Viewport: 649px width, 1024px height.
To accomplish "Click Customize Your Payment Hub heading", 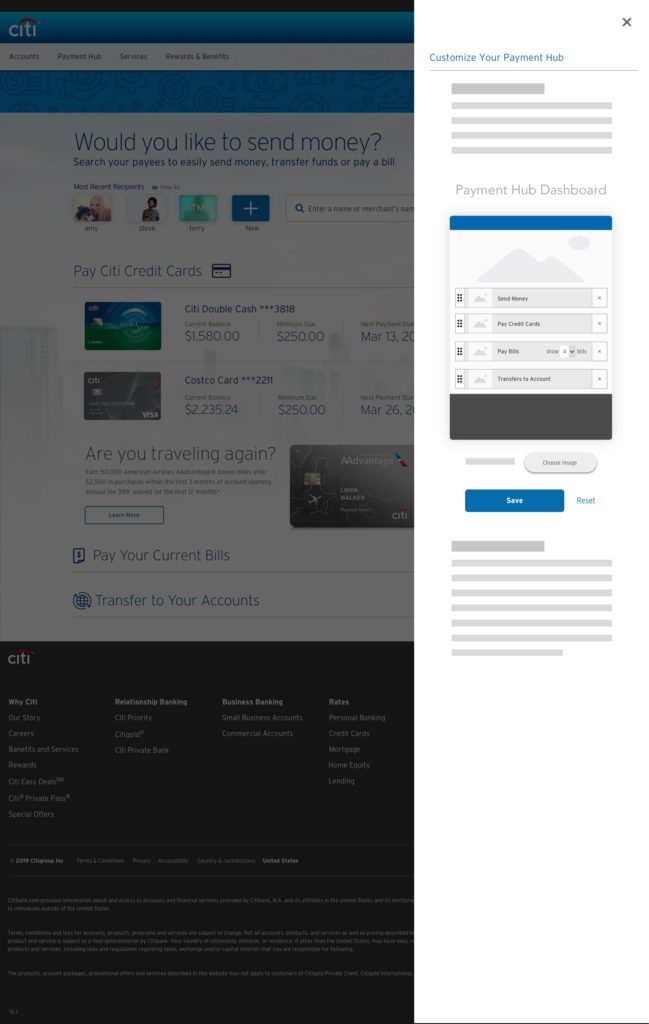I will [x=496, y=57].
